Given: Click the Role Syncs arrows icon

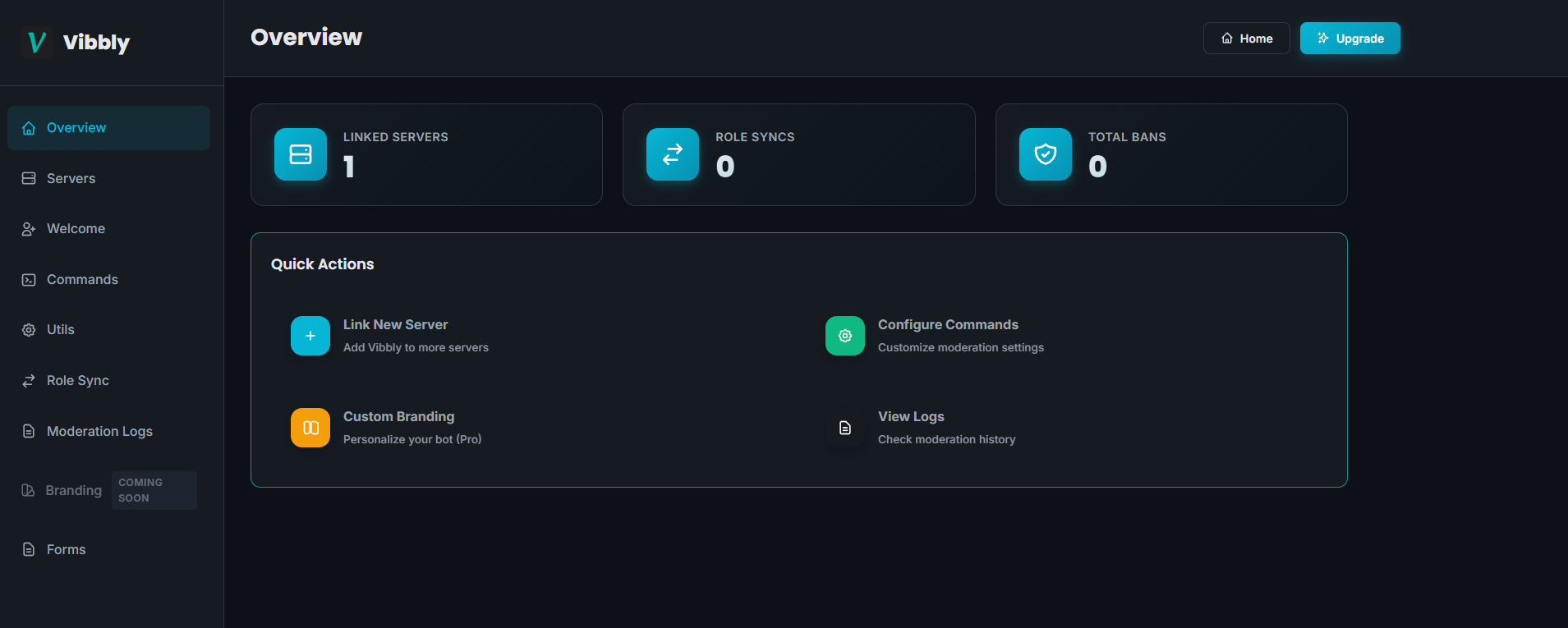Looking at the screenshot, I should pyautogui.click(x=673, y=154).
